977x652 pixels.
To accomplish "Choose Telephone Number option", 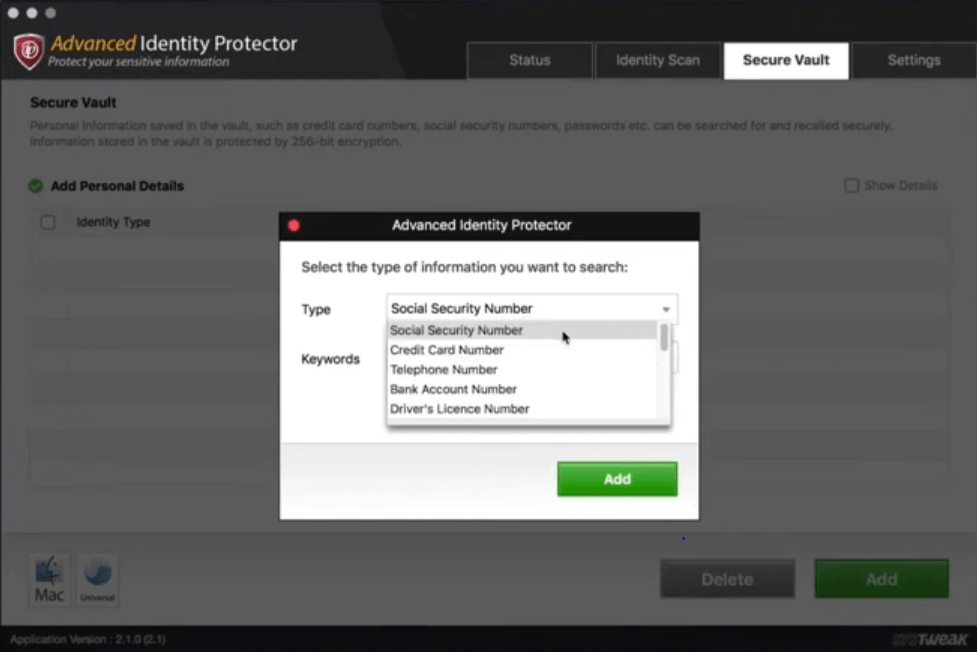I will click(x=522, y=370).
